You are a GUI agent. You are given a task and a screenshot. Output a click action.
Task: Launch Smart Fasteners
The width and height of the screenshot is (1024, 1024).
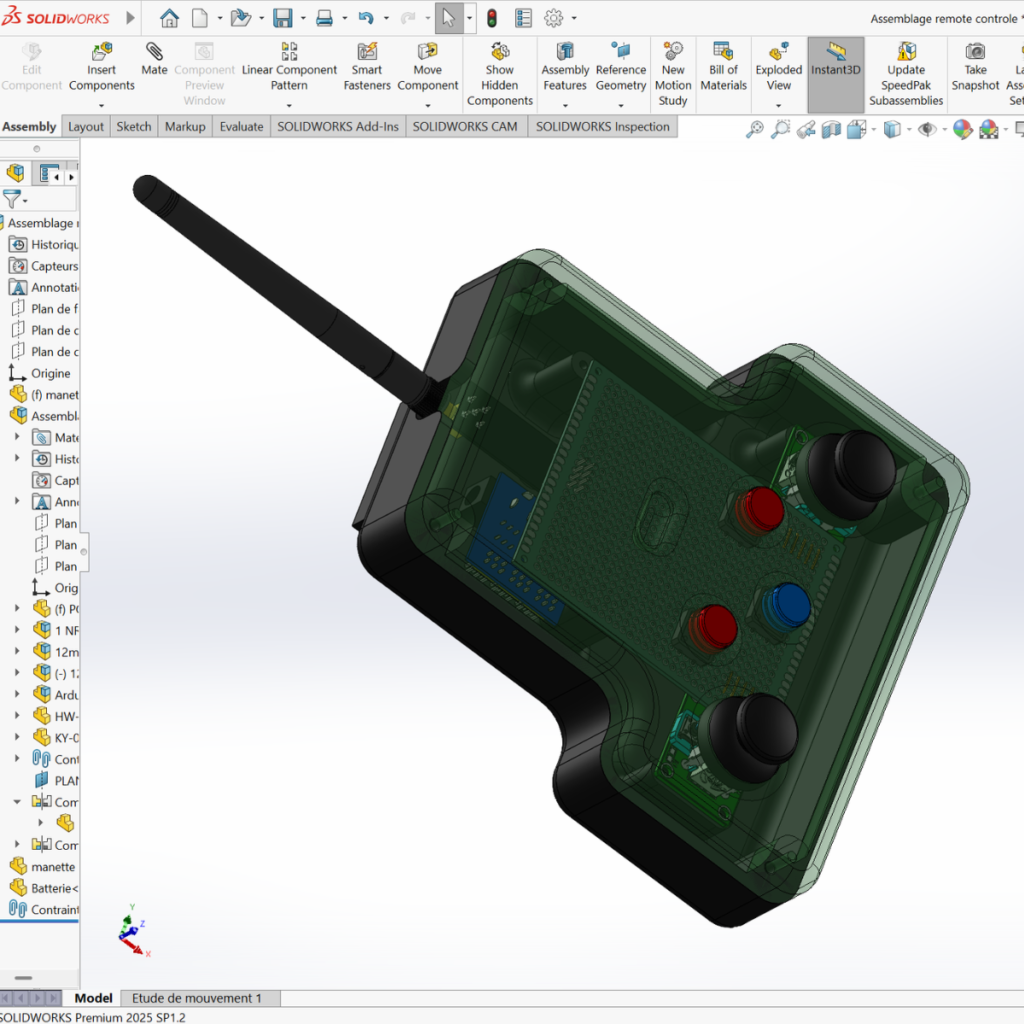[x=367, y=69]
